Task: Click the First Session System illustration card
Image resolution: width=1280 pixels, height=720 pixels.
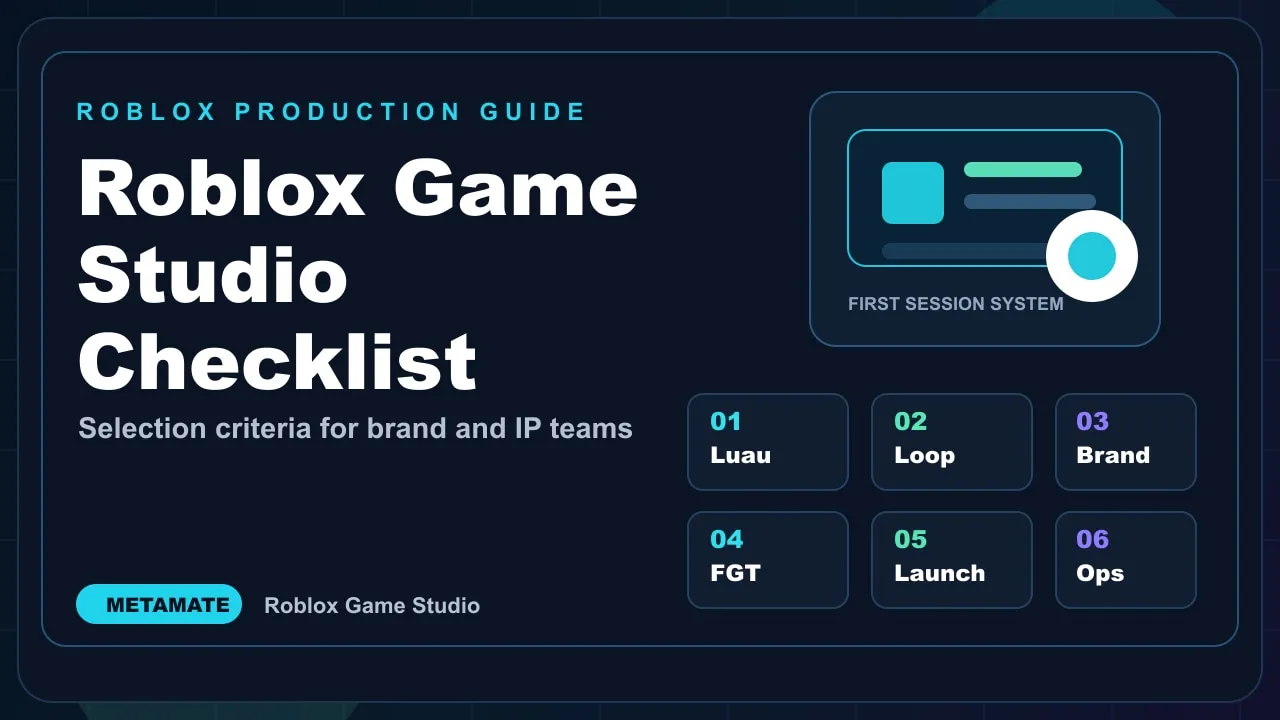Action: [985, 219]
